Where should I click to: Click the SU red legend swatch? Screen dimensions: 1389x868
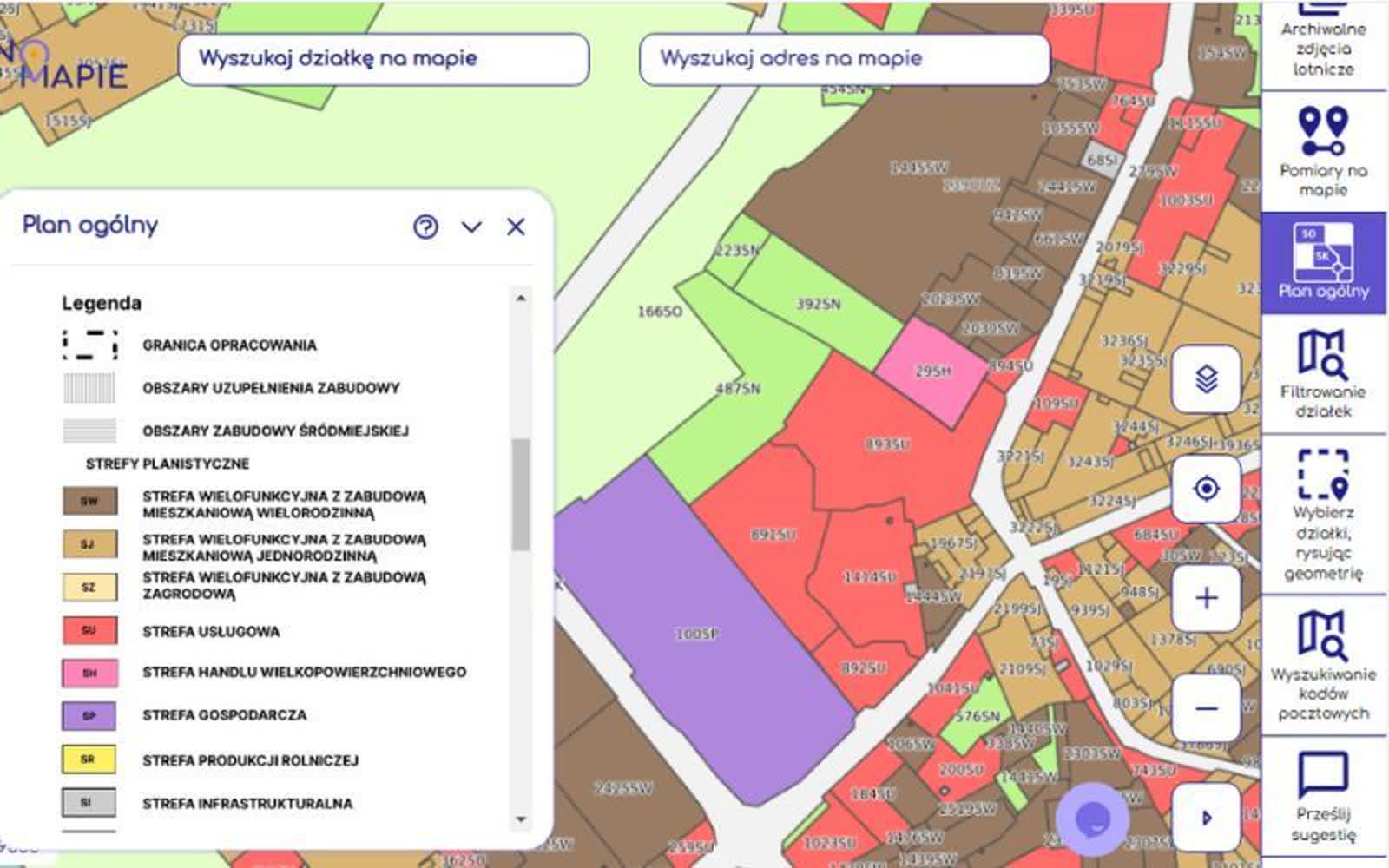(89, 630)
